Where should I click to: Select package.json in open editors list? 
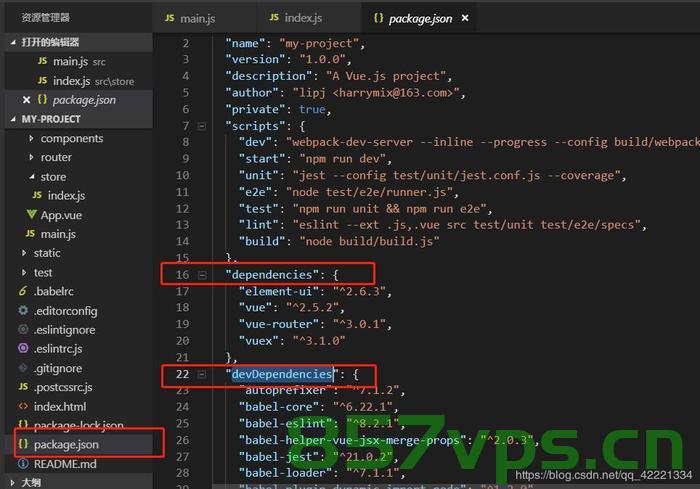84,100
